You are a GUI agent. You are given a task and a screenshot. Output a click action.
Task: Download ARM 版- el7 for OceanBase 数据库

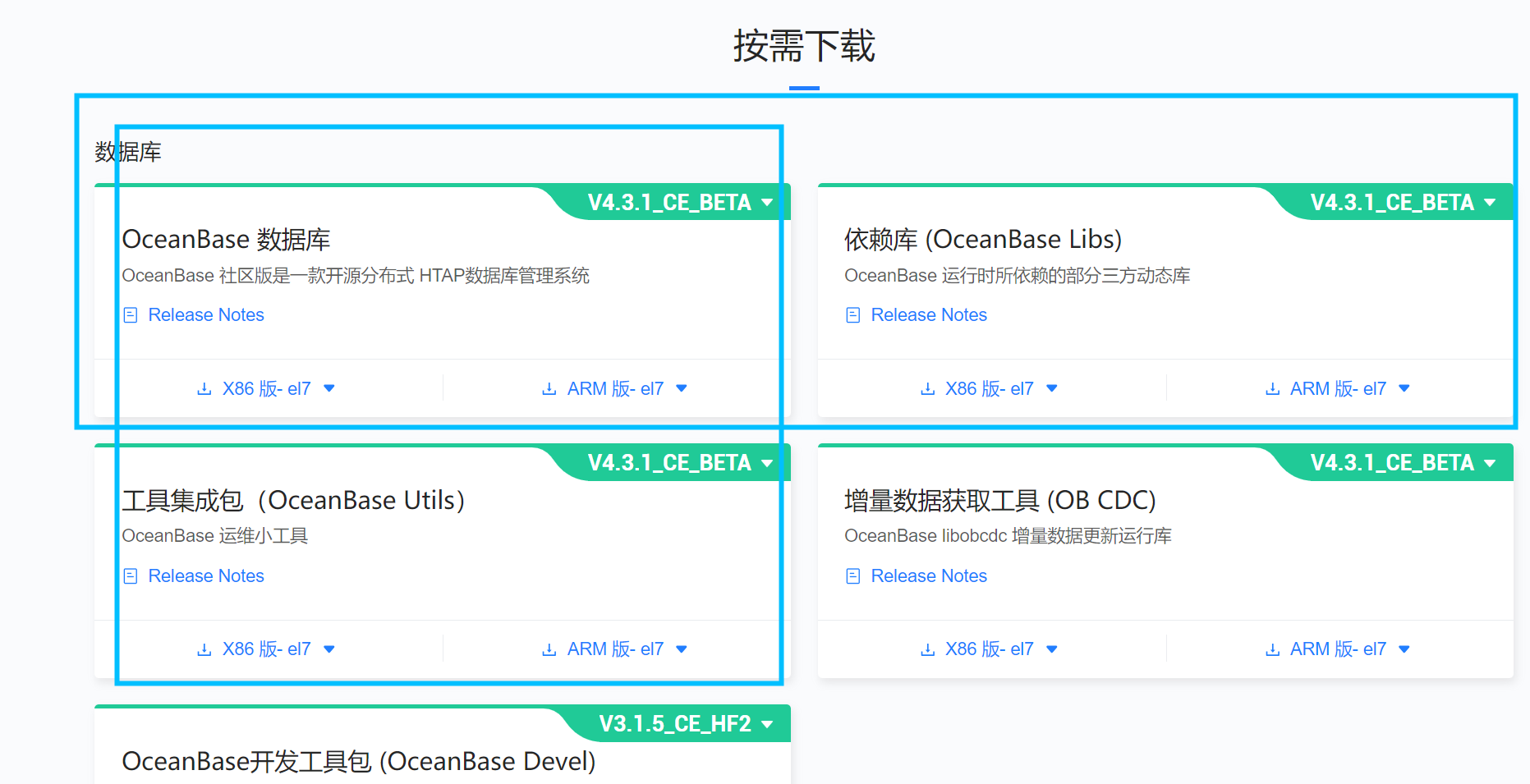[x=614, y=389]
